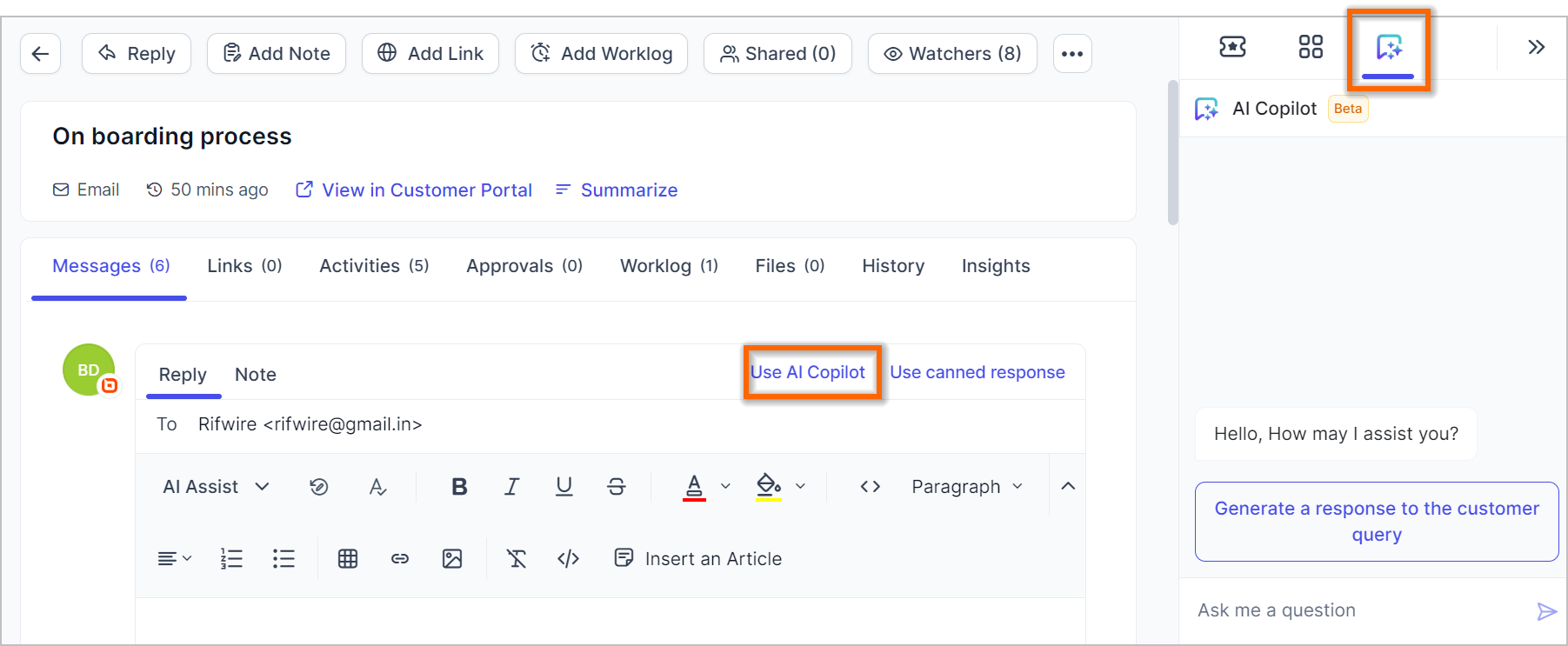Switch to the Links (0) tab

(x=244, y=266)
